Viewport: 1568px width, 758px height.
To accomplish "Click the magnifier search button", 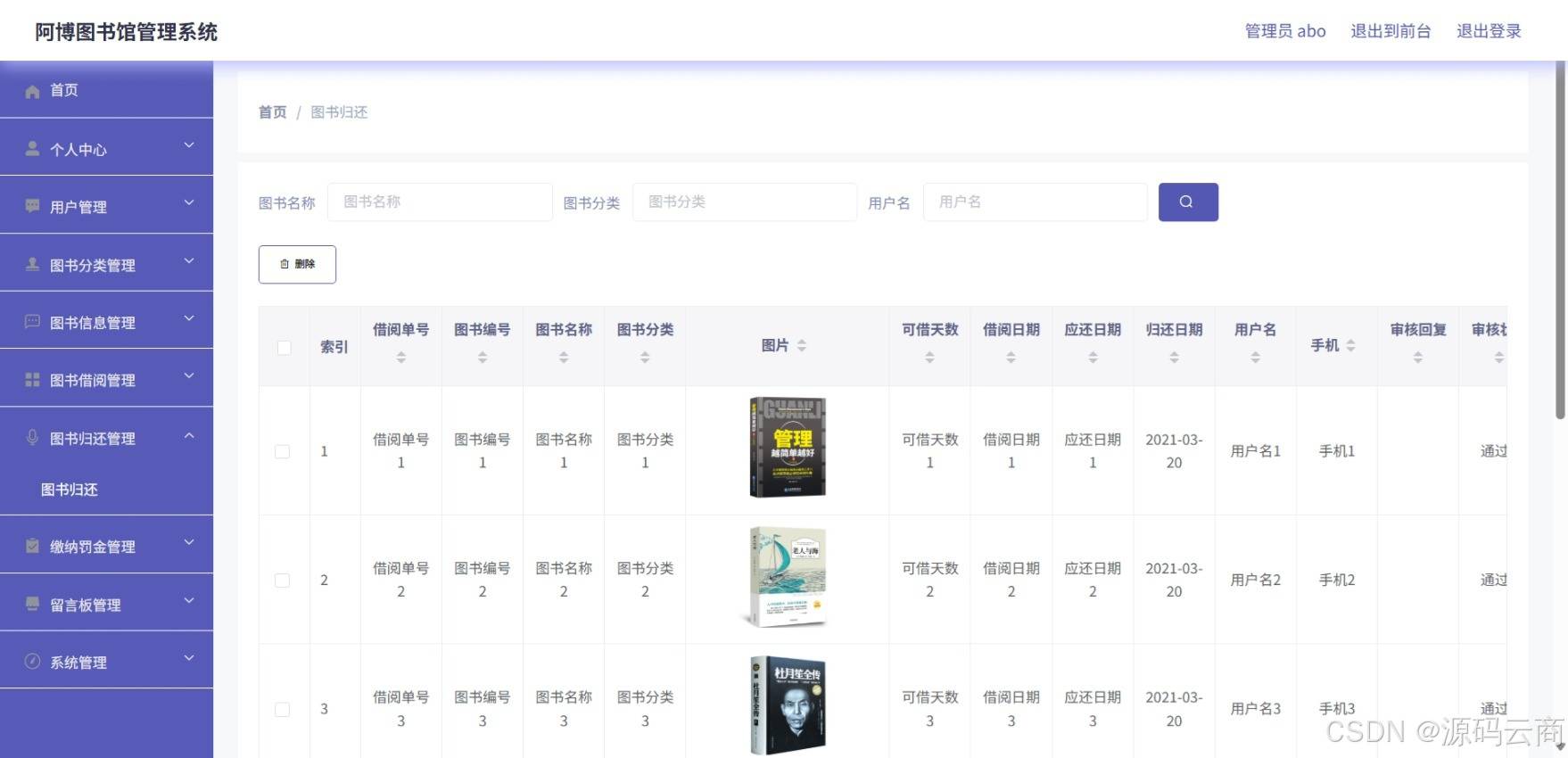I will point(1188,202).
